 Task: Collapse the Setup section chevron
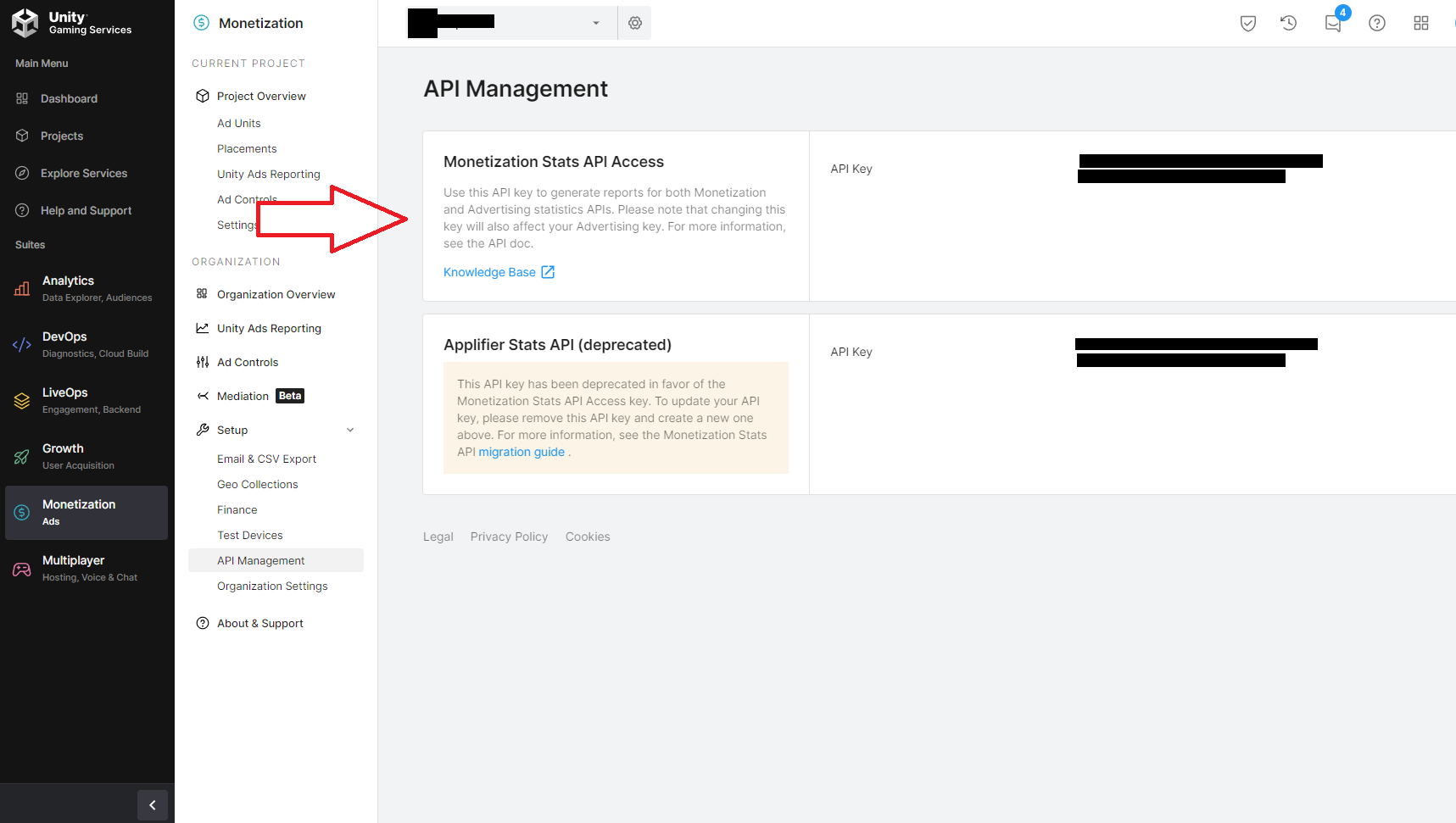point(350,430)
